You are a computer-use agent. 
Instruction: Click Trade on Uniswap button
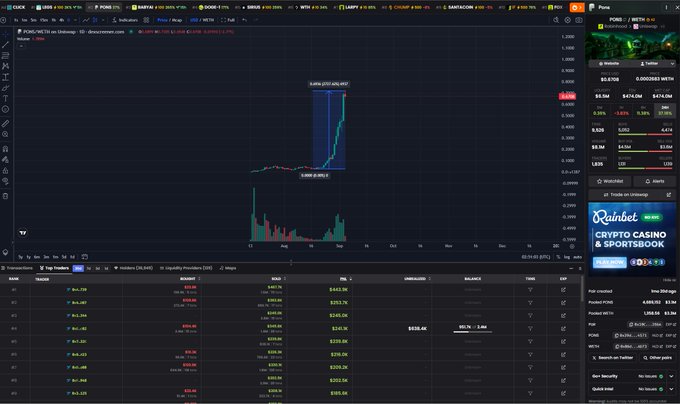[632, 195]
